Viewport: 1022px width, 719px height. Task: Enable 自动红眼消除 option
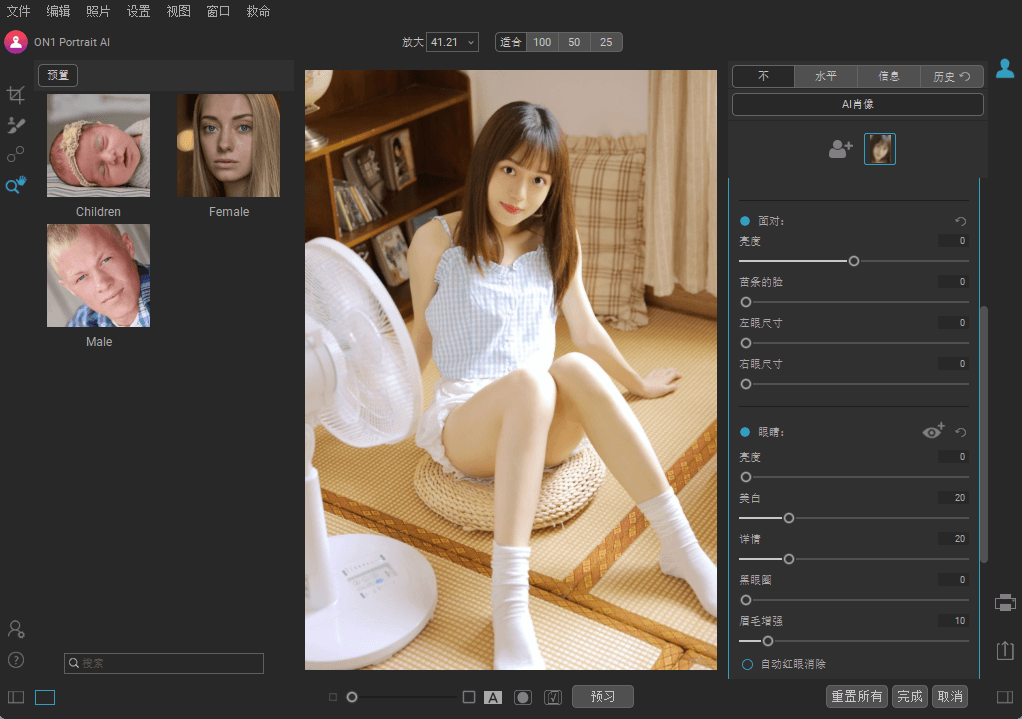coord(748,664)
